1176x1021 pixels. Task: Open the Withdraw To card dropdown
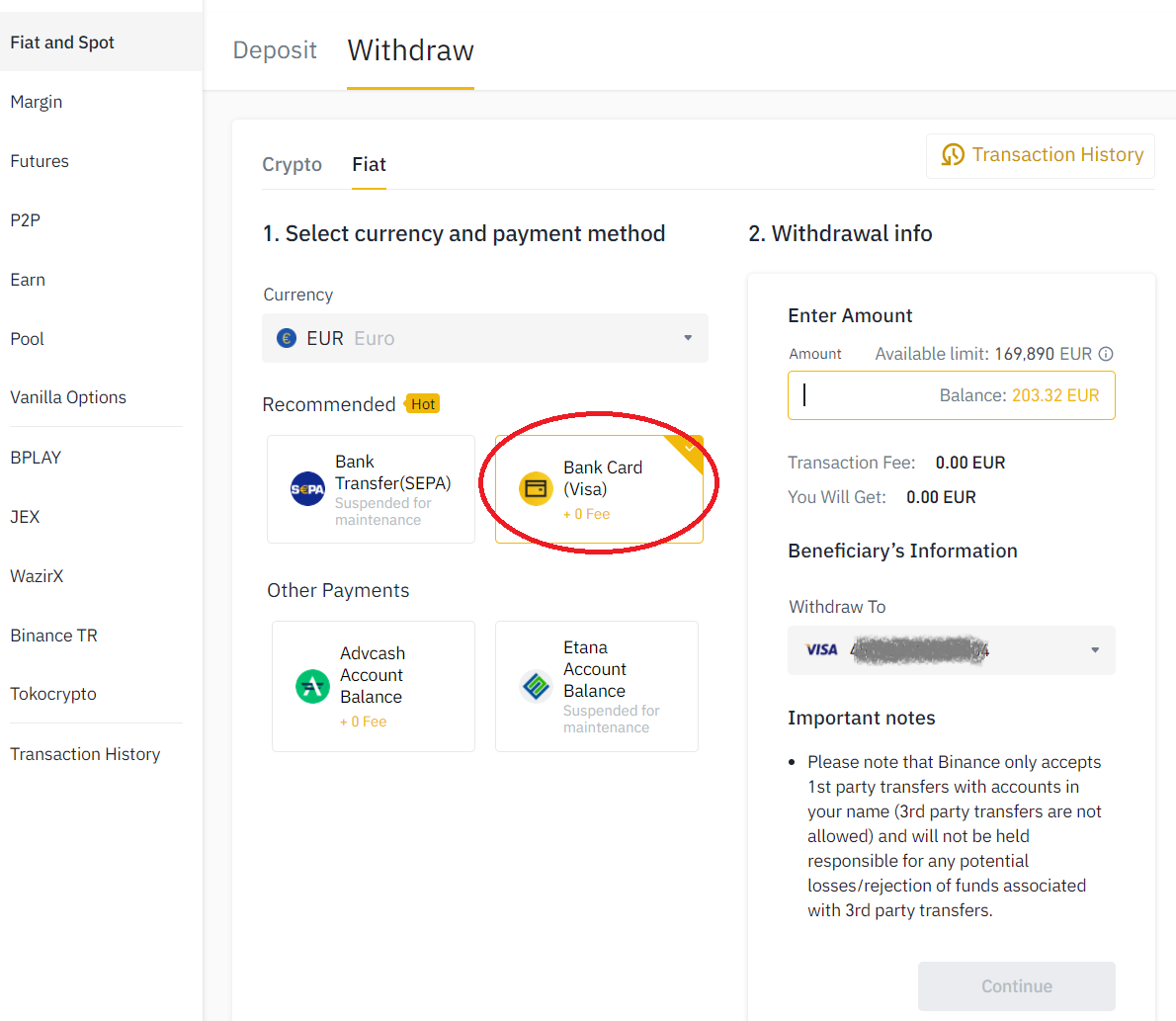[951, 649]
